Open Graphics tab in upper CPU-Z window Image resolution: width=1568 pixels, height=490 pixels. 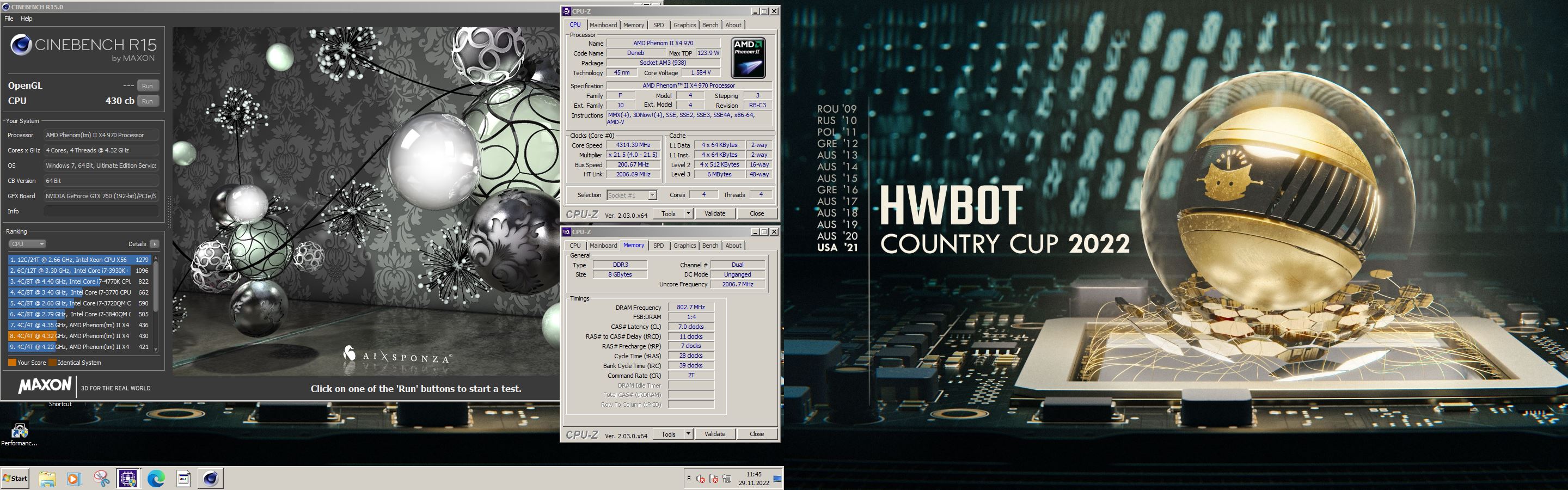click(x=685, y=25)
